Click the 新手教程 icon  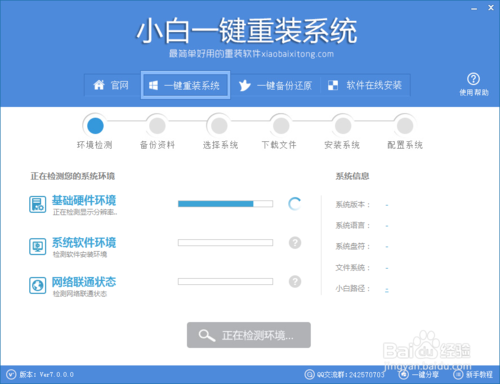458,375
